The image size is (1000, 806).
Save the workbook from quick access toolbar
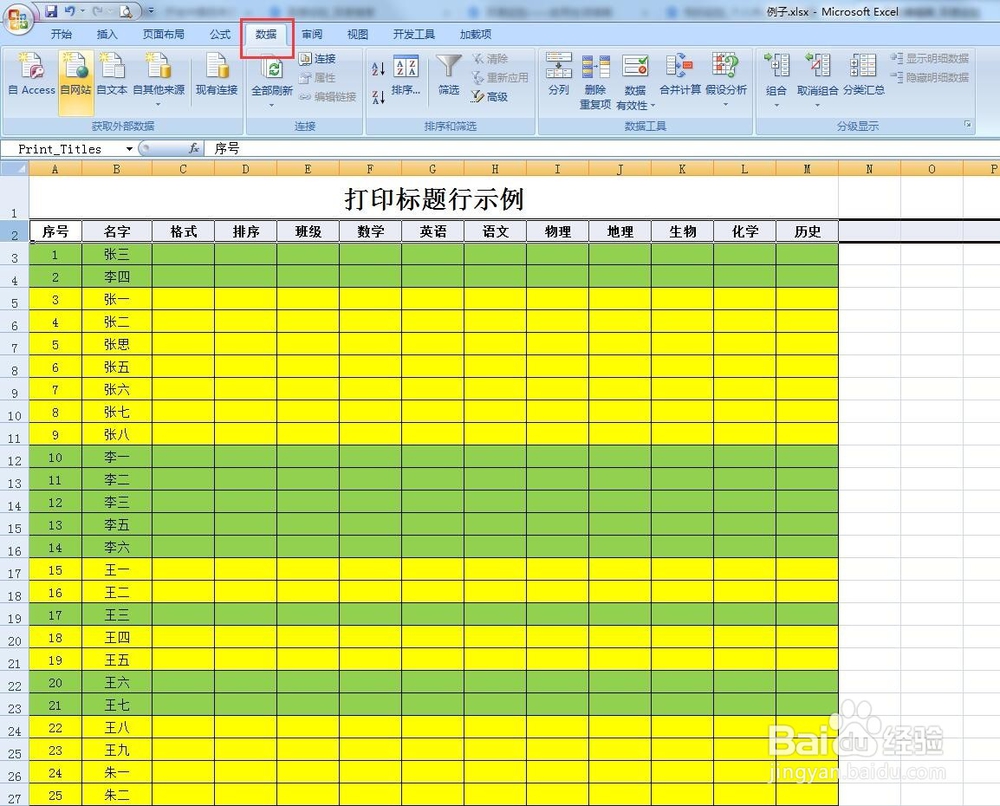click(x=52, y=11)
